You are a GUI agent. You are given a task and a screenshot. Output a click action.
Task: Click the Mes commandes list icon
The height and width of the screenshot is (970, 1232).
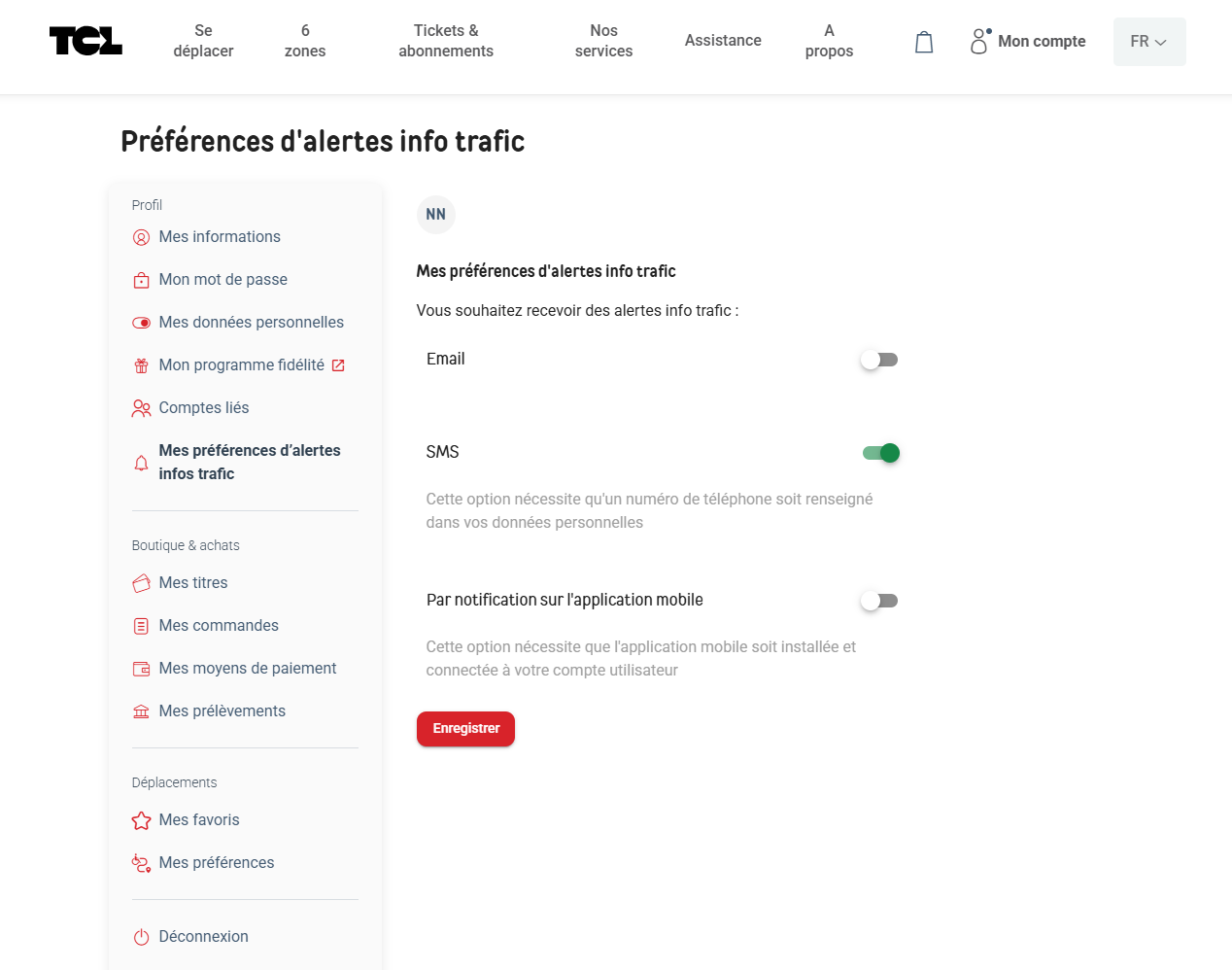(141, 626)
